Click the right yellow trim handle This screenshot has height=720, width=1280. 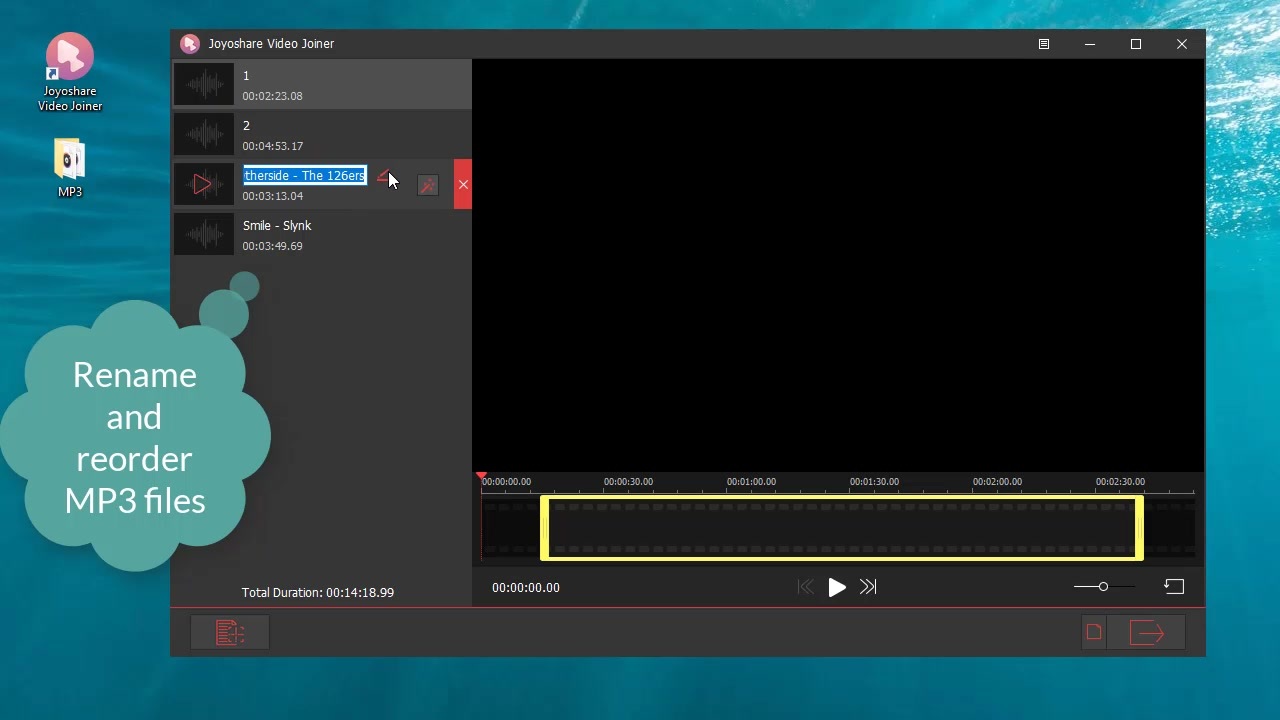[x=1139, y=528]
